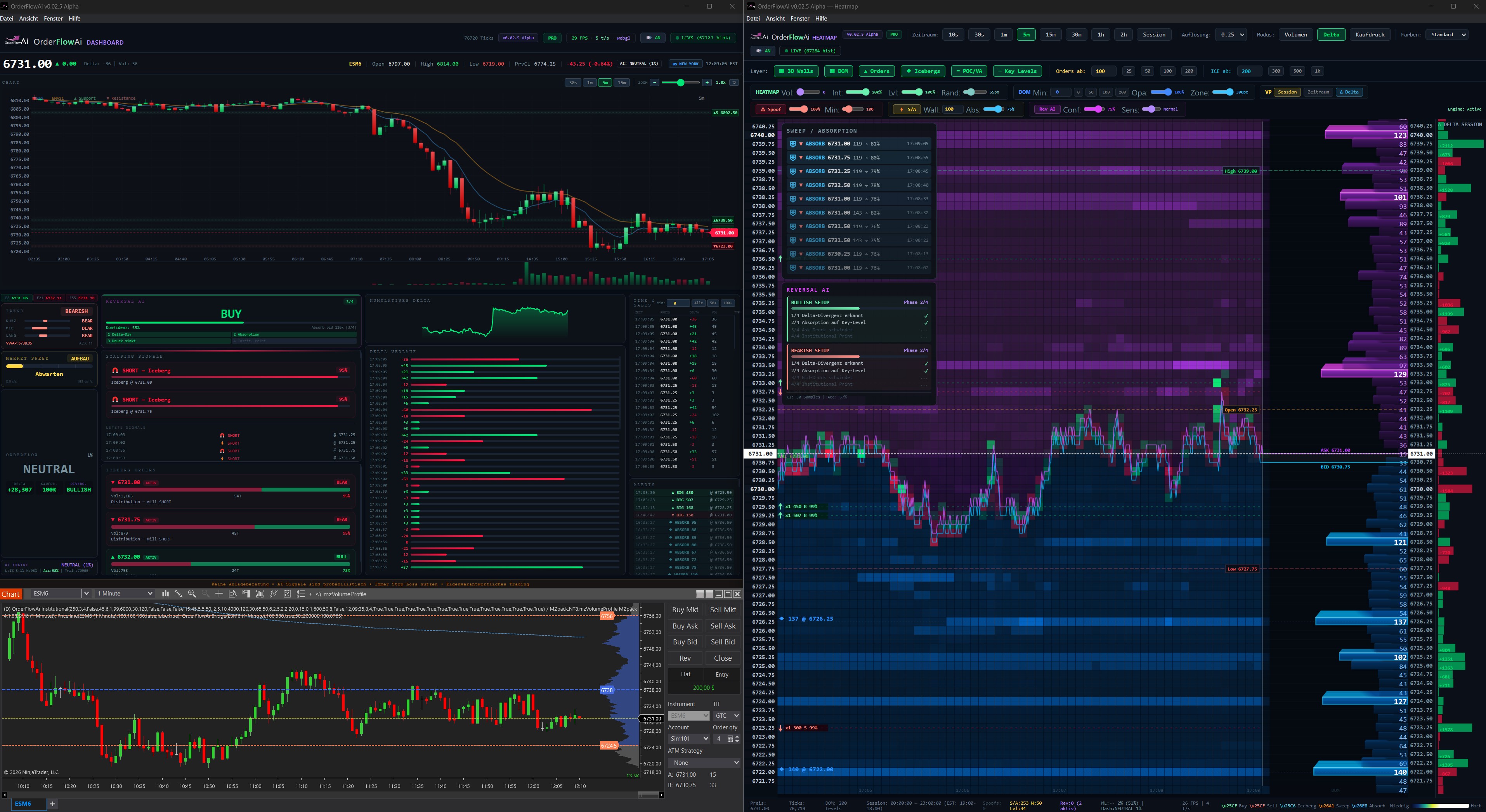Image resolution: width=1486 pixels, height=812 pixels.
Task: Click the order qty stepper arrows
Action: [x=737, y=739]
